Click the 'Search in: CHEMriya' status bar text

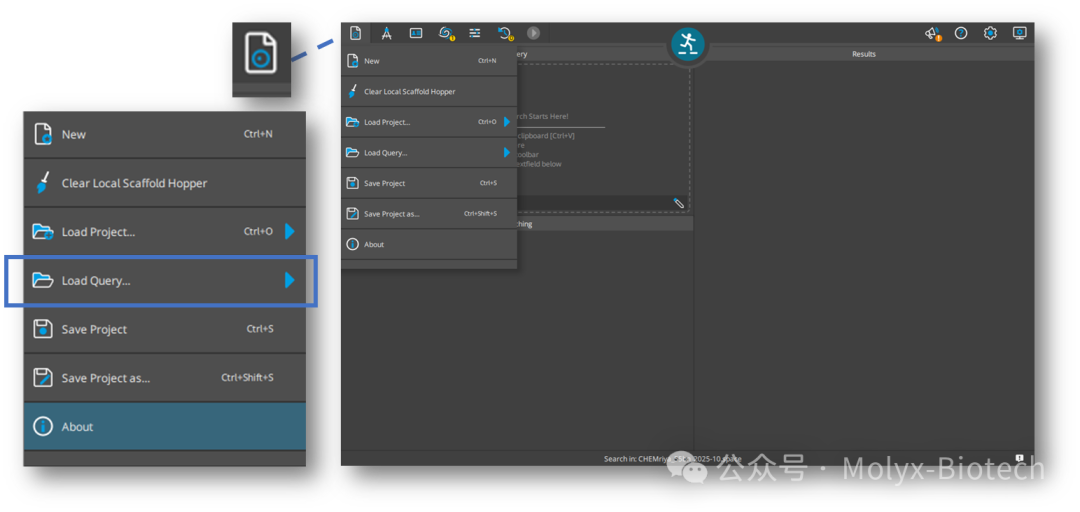point(673,458)
